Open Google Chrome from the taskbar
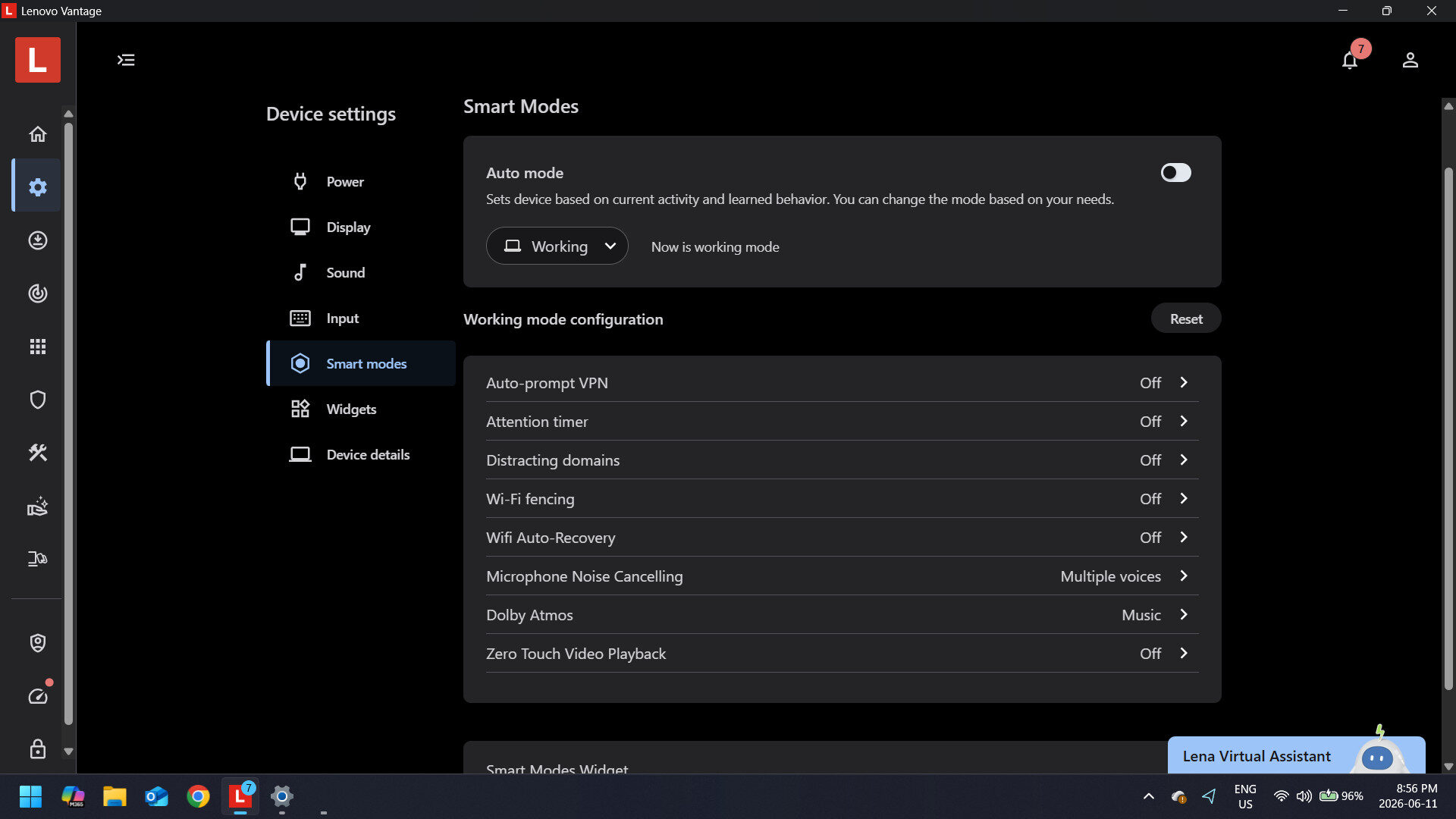Image resolution: width=1456 pixels, height=819 pixels. (x=199, y=796)
